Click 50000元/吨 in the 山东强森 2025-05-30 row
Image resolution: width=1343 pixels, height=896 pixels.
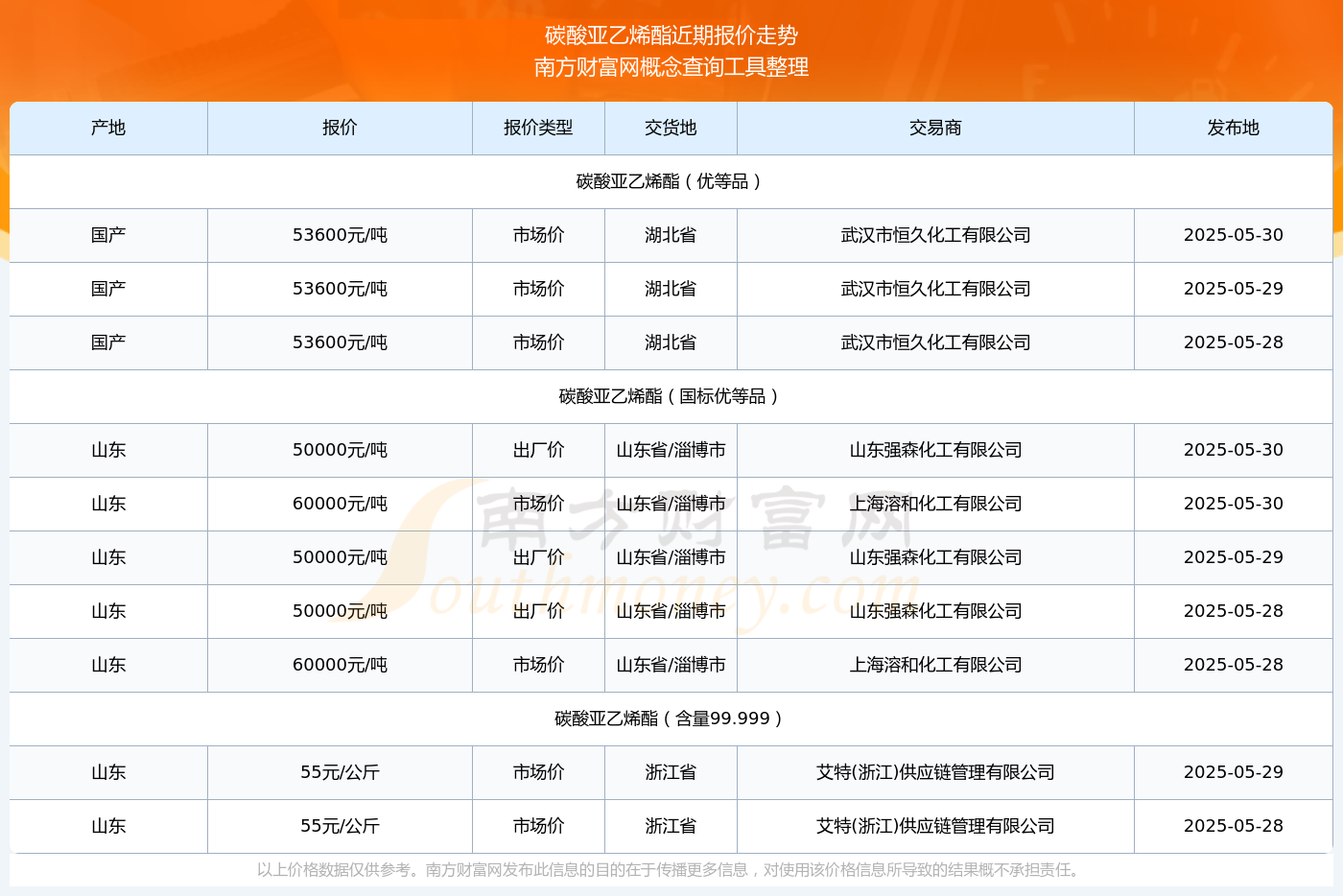tap(340, 450)
